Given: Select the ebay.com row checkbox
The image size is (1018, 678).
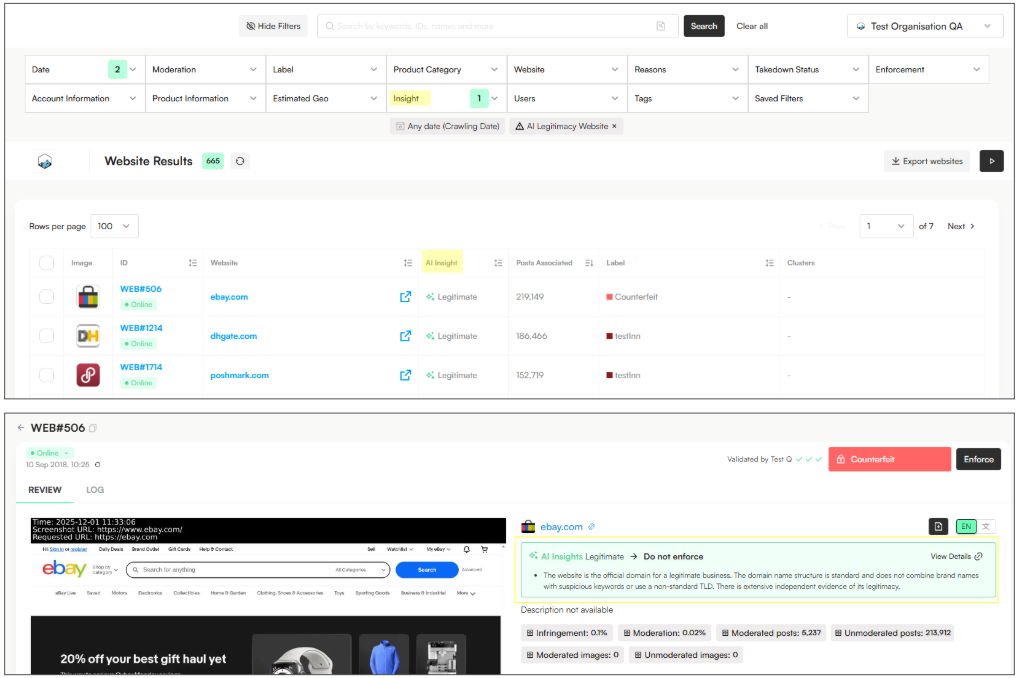Looking at the screenshot, I should pos(46,297).
